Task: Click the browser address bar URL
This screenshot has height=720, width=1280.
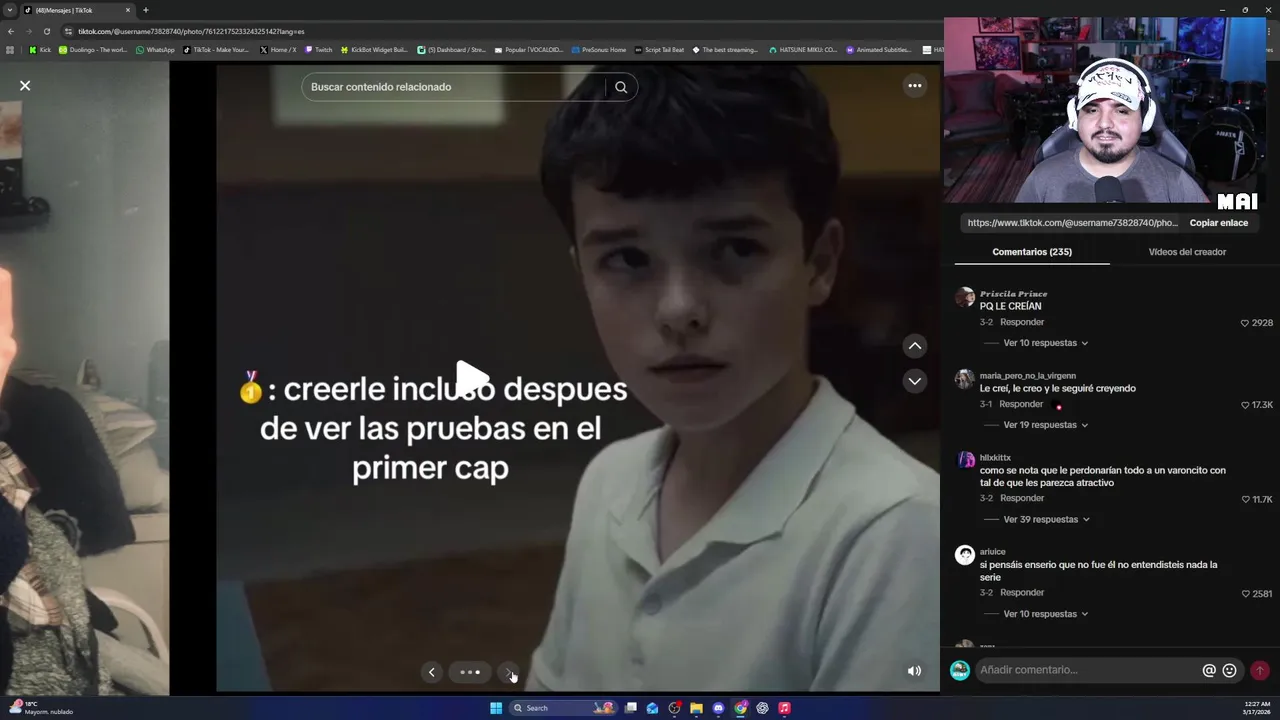Action: click(190, 31)
